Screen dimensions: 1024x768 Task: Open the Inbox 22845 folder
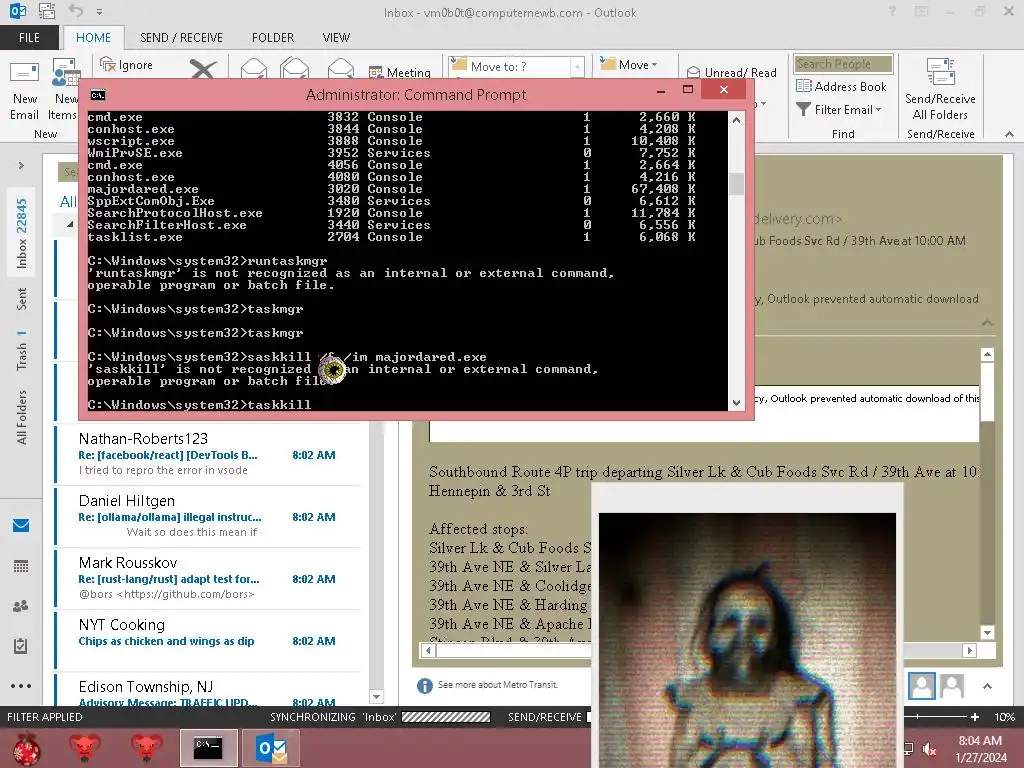[22, 233]
